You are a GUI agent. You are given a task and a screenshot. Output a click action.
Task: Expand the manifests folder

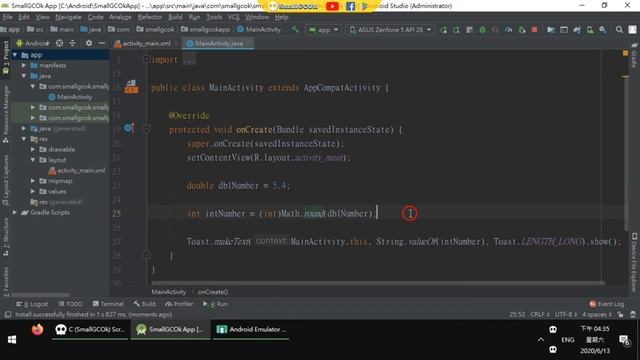click(24, 65)
